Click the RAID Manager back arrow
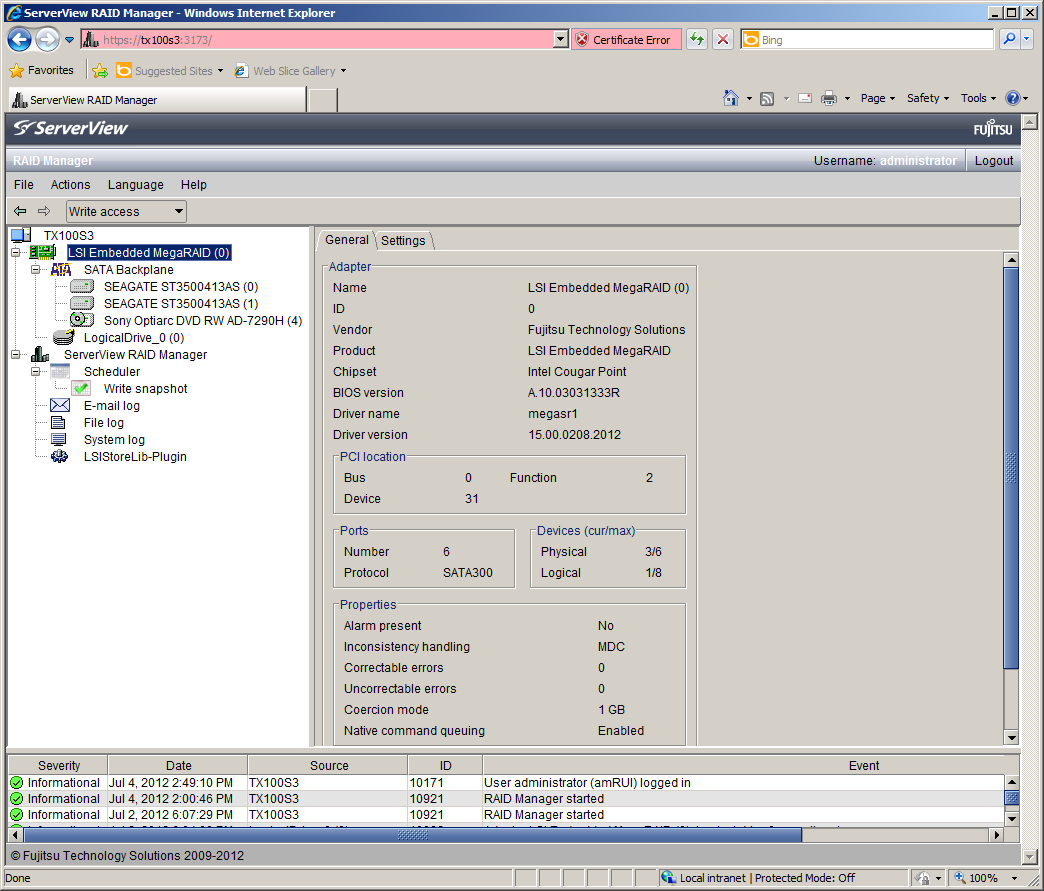The height and width of the screenshot is (891, 1044). tap(20, 211)
